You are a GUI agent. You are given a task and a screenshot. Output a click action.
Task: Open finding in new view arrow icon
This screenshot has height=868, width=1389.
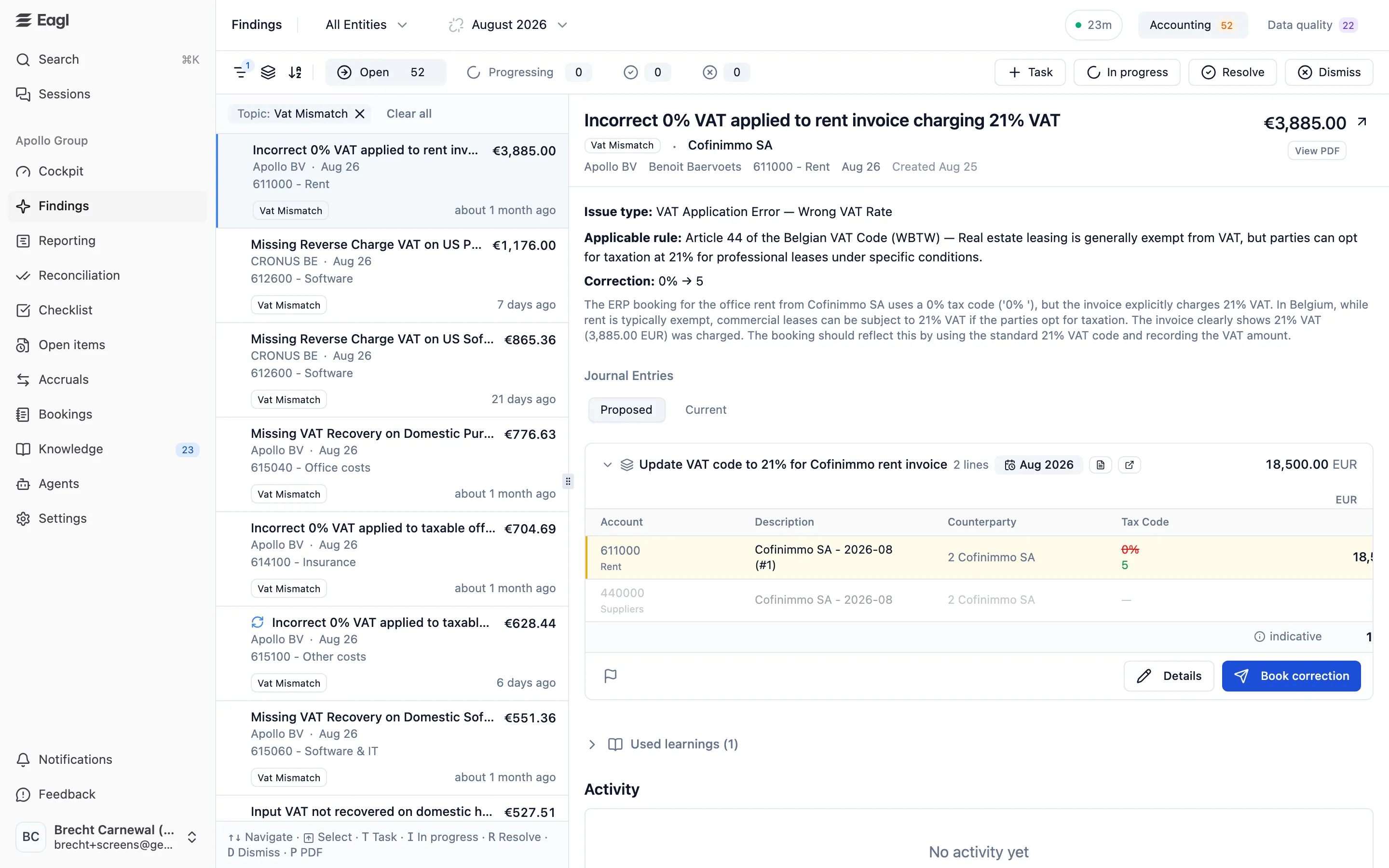(1362, 122)
